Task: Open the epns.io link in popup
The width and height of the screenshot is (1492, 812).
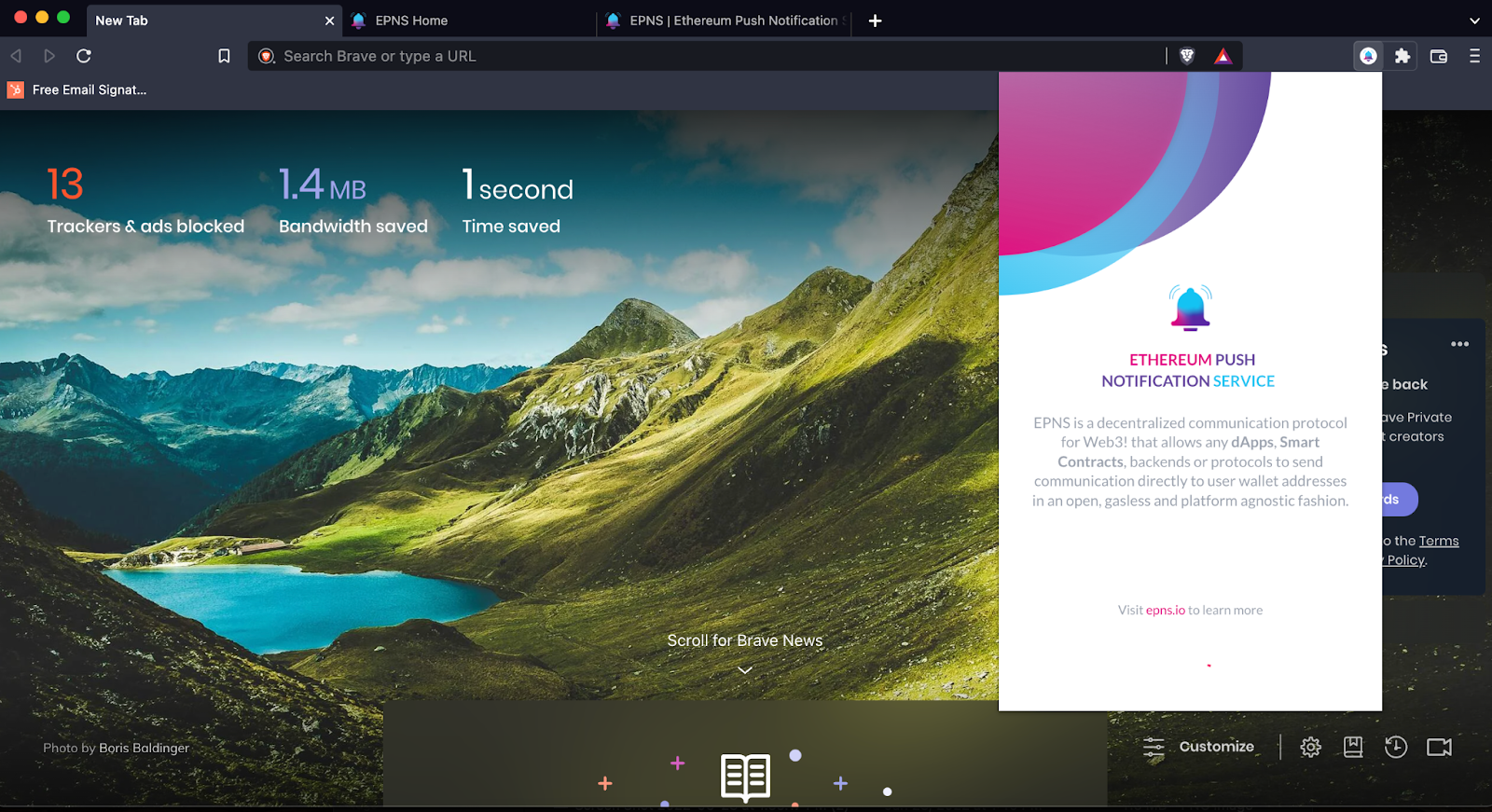Action: 1166,611
